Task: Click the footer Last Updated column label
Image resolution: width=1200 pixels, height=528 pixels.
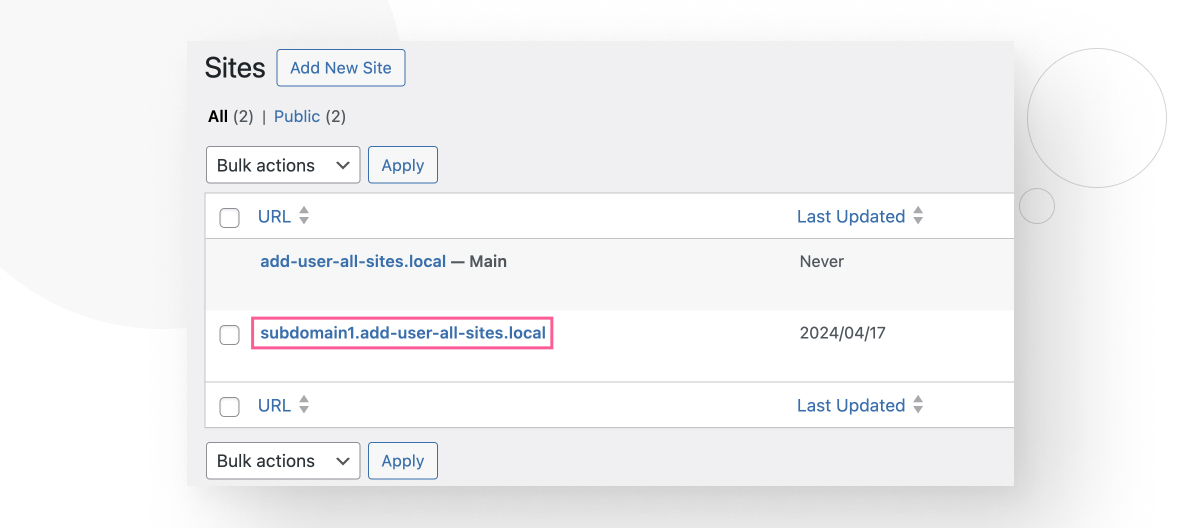Action: pyautogui.click(x=850, y=405)
